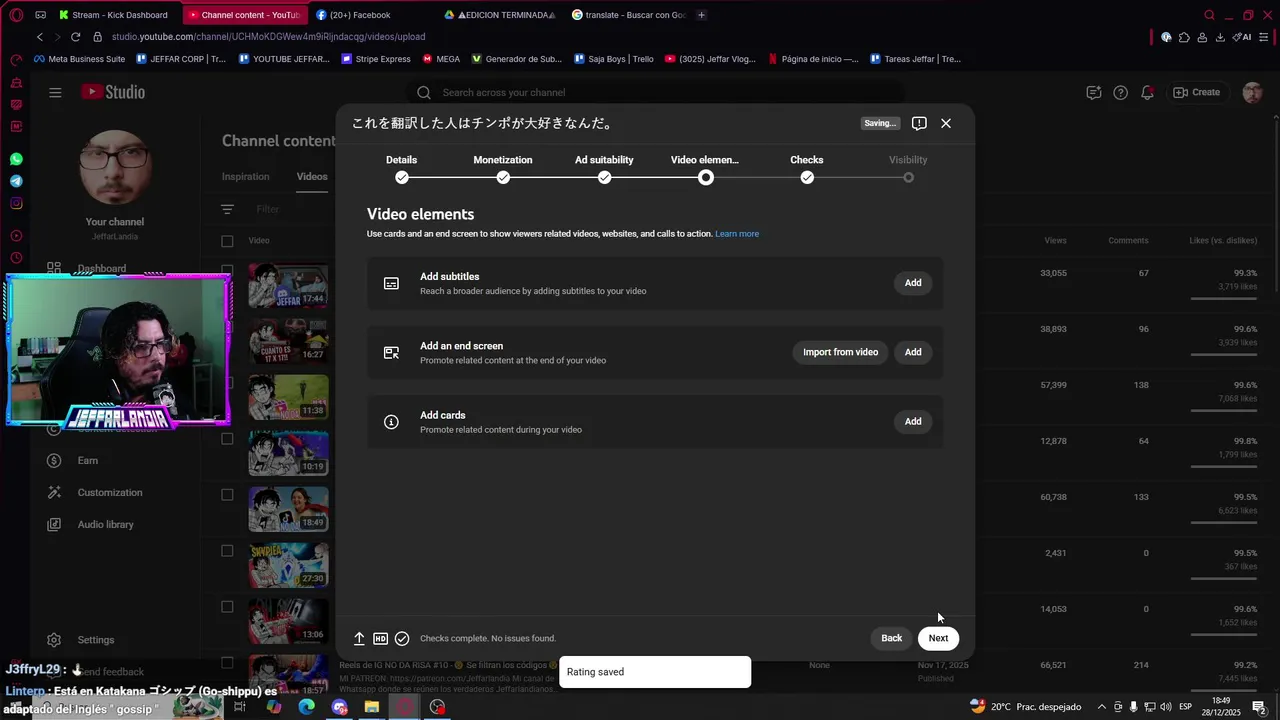Open a new browser tab

(x=701, y=15)
